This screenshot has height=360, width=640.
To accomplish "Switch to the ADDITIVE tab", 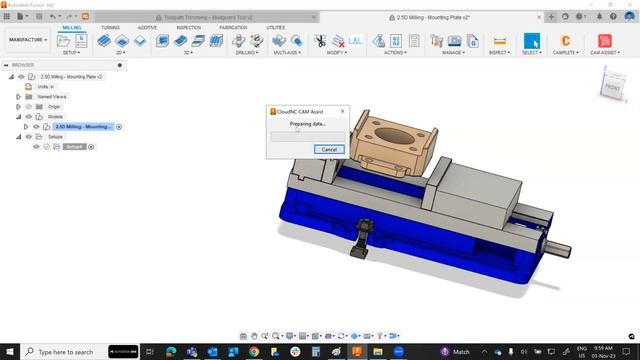I will click(147, 27).
